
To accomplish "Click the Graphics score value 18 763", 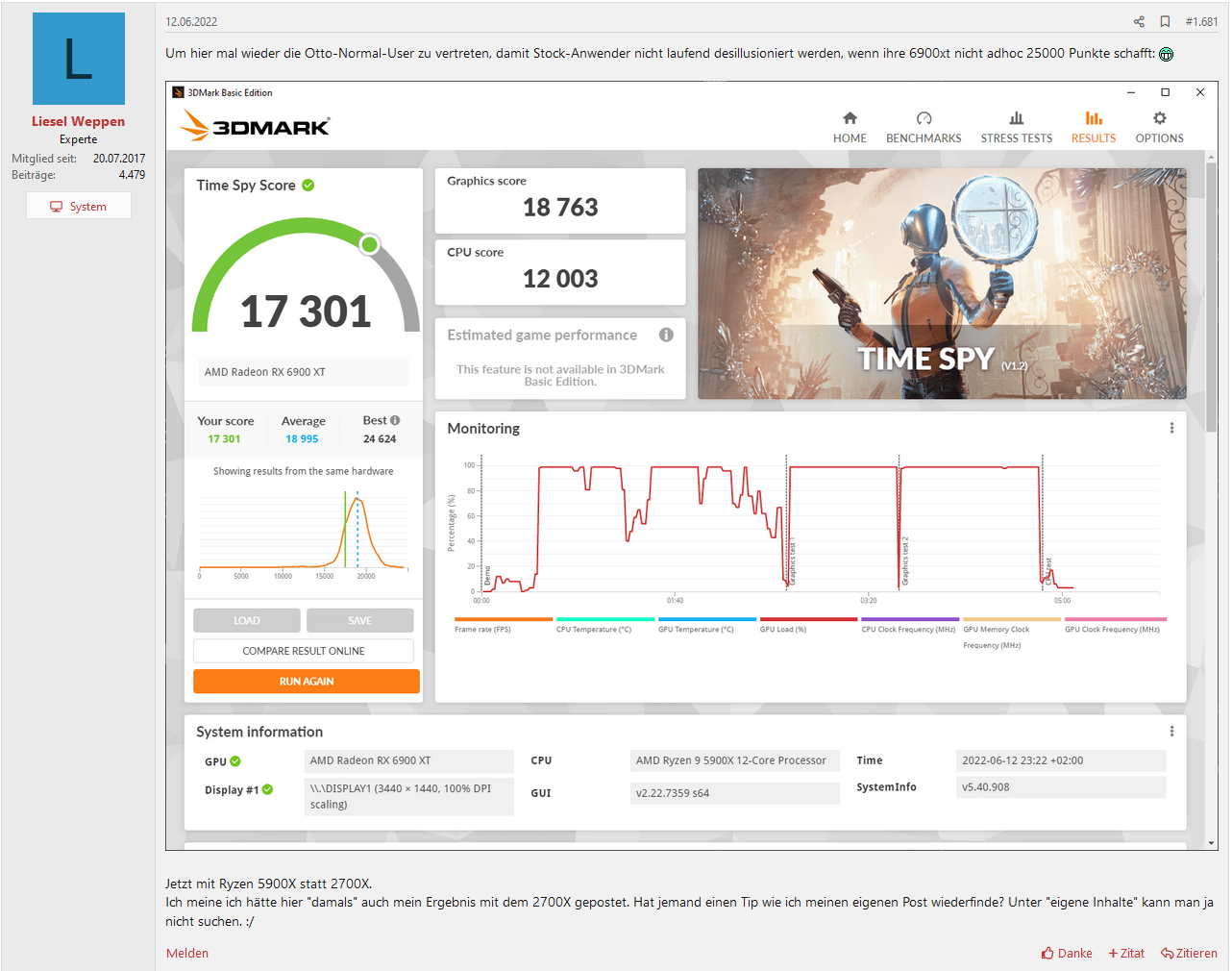I will coord(560,207).
